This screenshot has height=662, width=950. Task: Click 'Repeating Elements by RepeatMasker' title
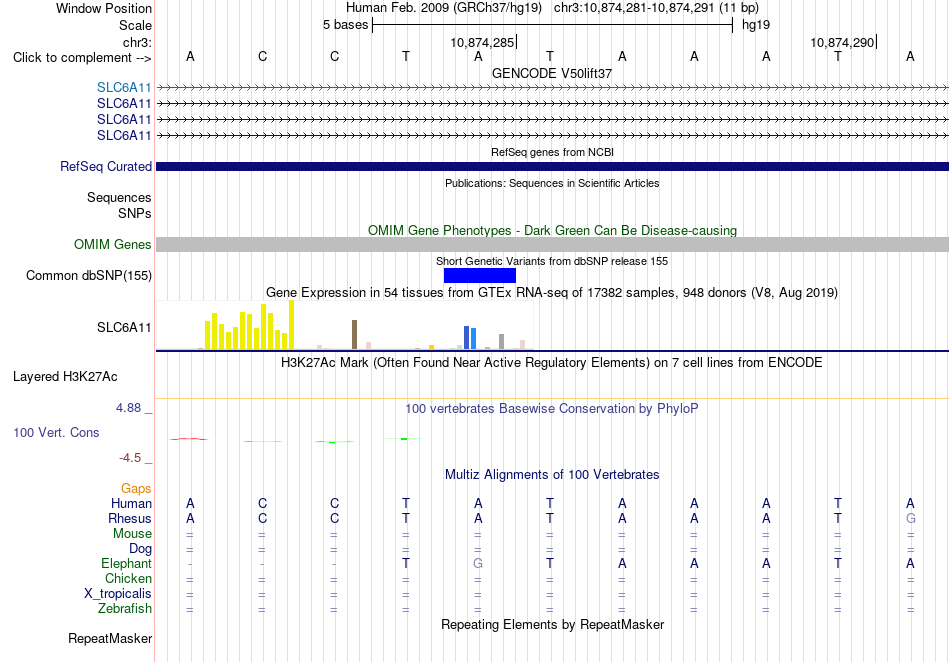[552, 624]
